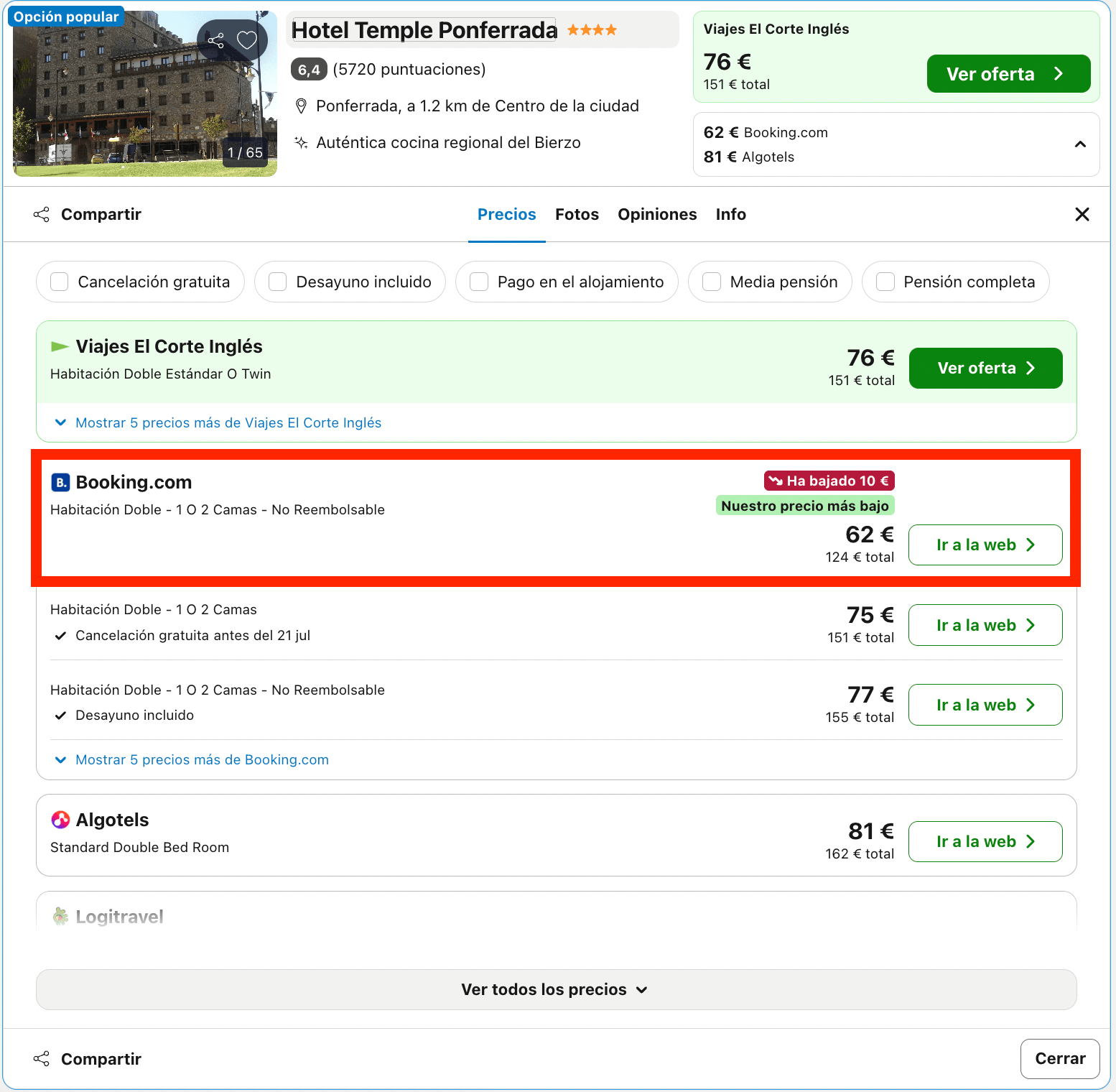Toggle Pago en el alojamiento filter
1116x1092 pixels.
[479, 282]
